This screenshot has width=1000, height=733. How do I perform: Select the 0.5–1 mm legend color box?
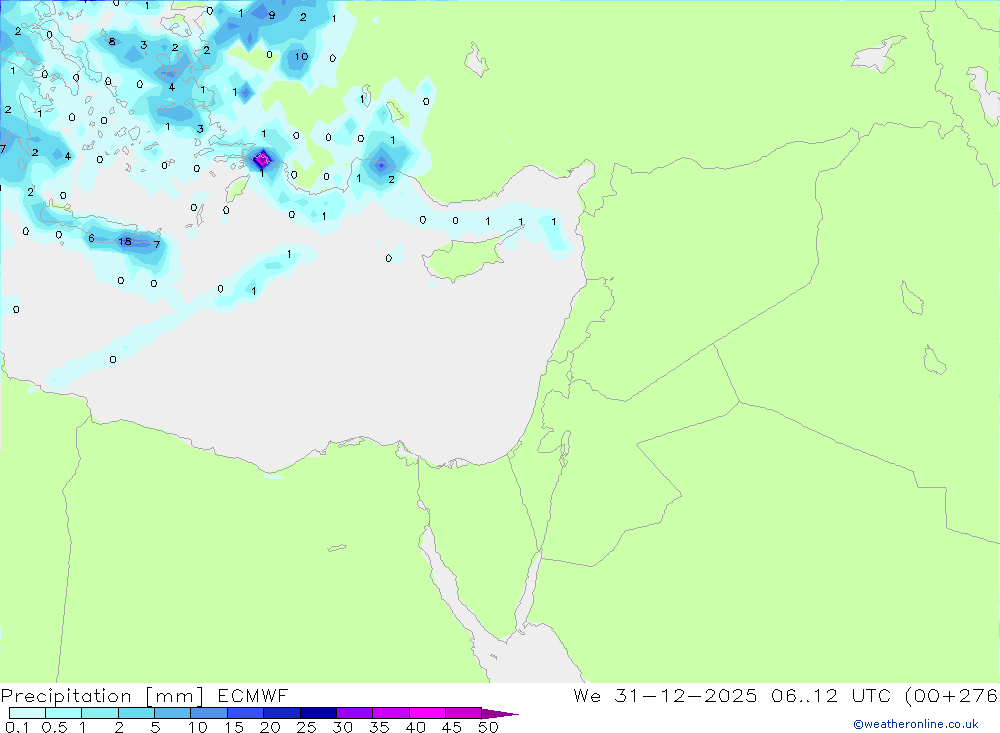tap(63, 713)
